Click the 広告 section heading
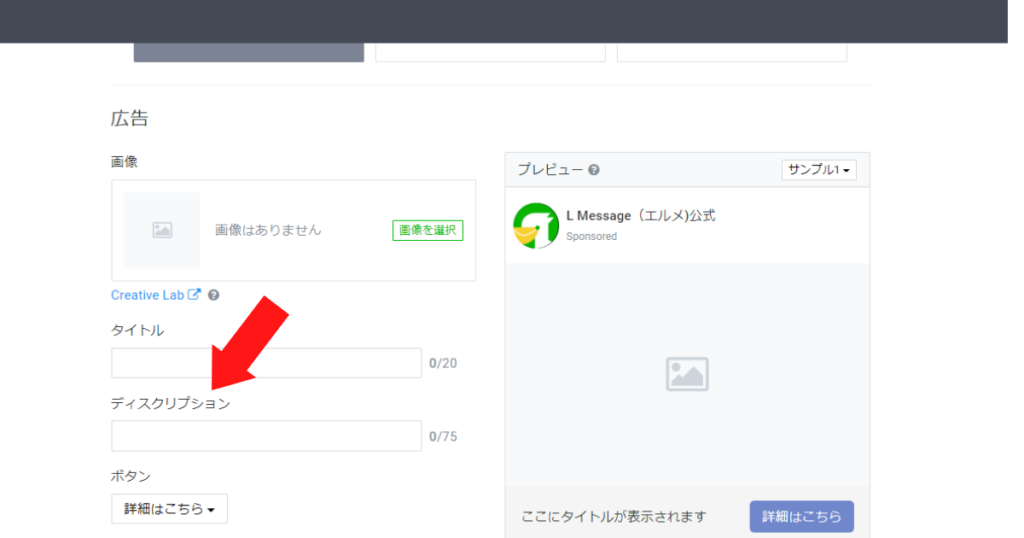 point(130,118)
